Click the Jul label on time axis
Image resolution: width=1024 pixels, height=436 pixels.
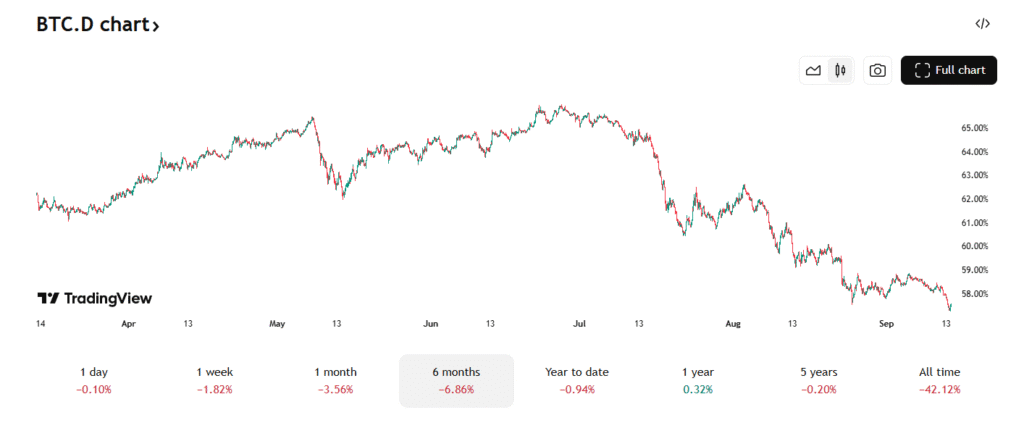coord(581,324)
